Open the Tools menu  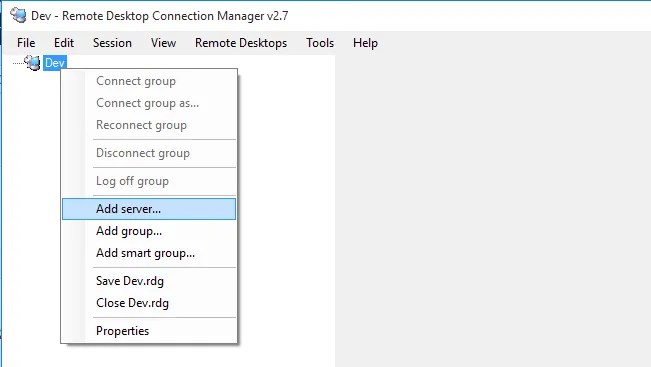(320, 43)
